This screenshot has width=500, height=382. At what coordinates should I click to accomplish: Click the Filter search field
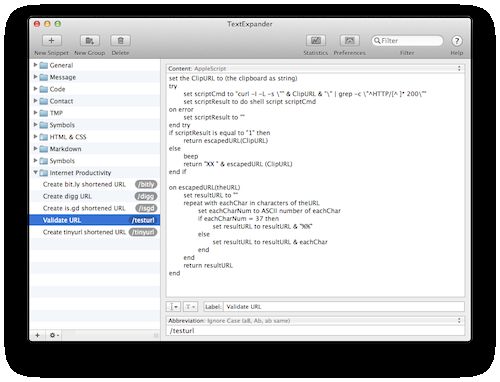click(407, 41)
